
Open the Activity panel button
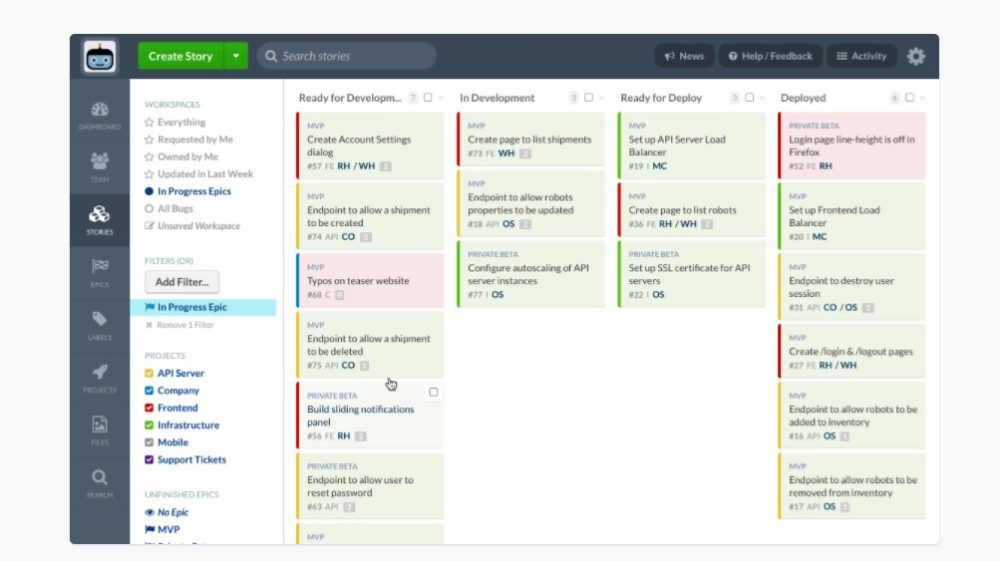[861, 56]
